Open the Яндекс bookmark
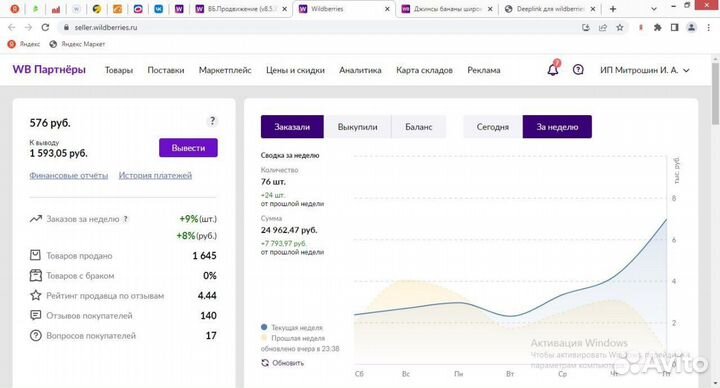The image size is (720, 388). pyautogui.click(x=24, y=44)
